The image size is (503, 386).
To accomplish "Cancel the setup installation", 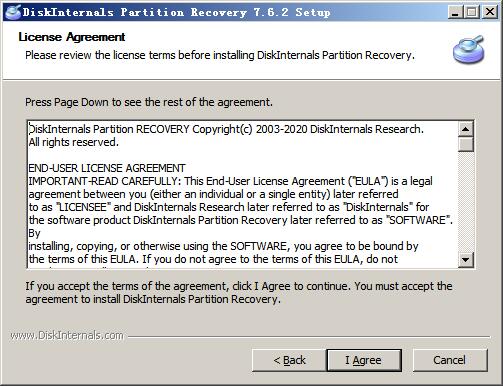I will (x=450, y=360).
